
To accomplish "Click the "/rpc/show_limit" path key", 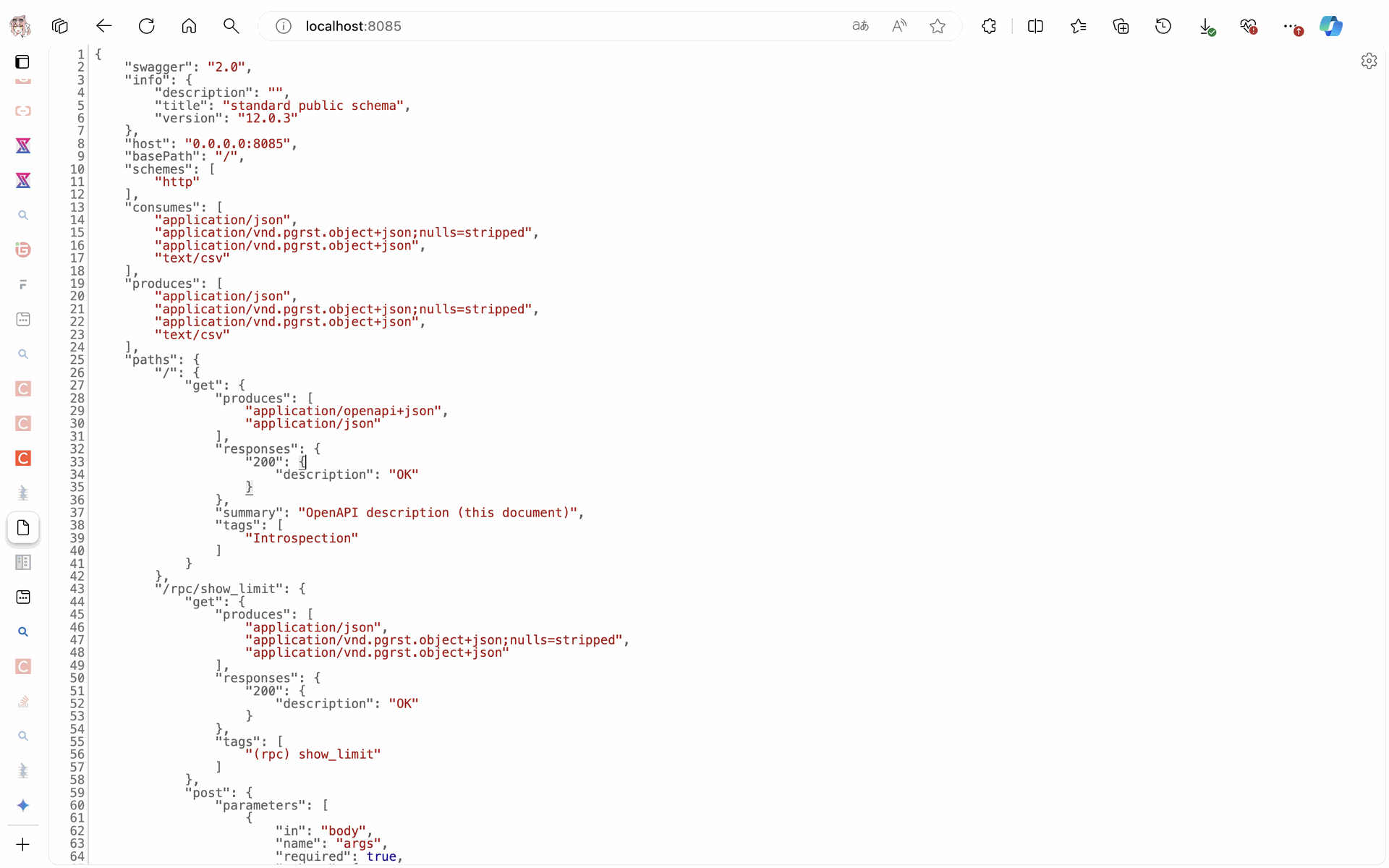I will (x=218, y=589).
